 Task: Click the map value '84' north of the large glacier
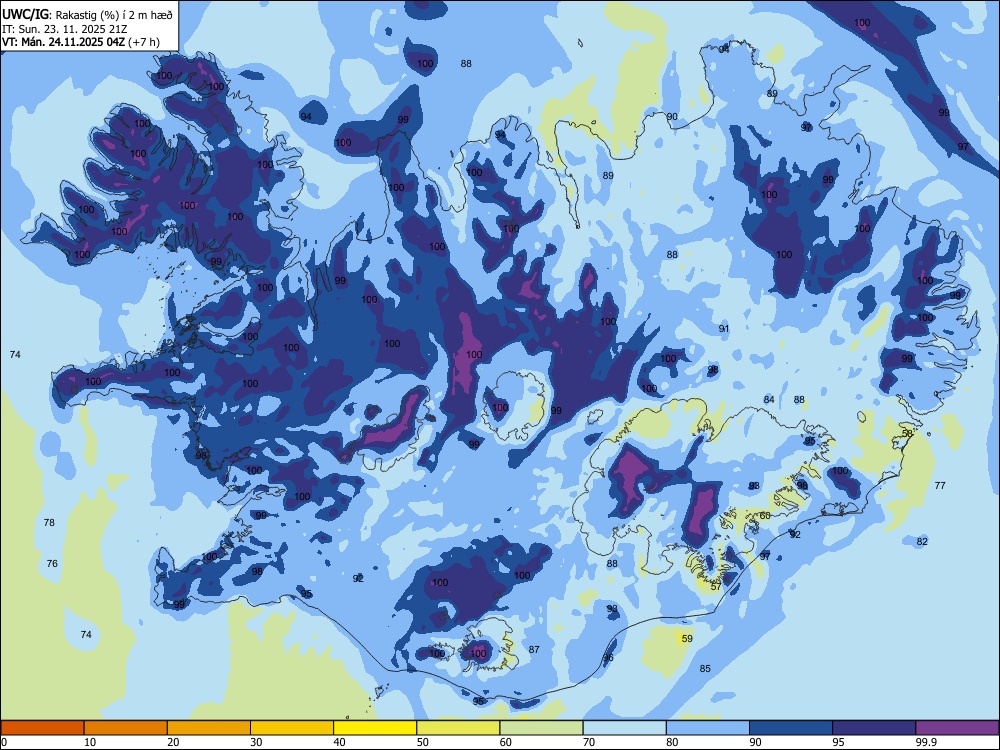[769, 399]
